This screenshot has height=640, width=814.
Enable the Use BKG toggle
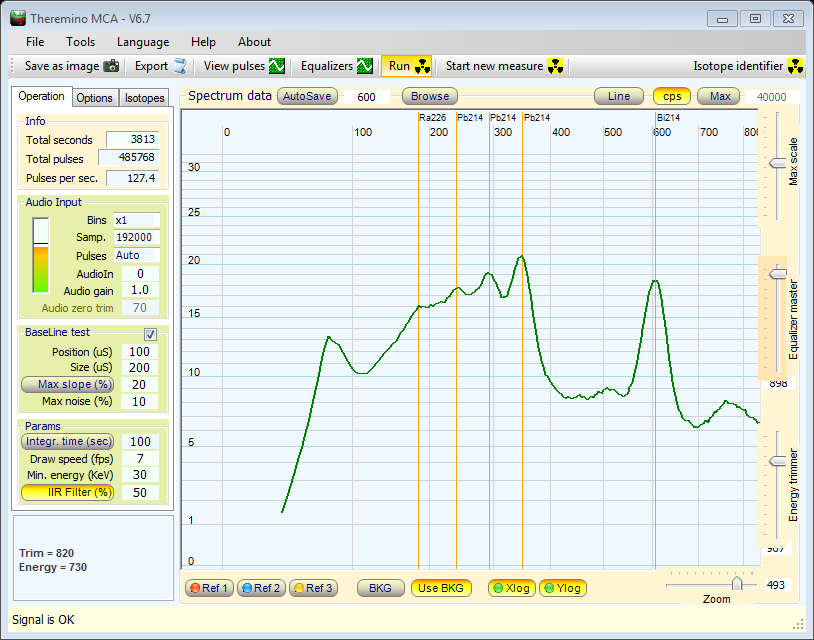(x=440, y=588)
